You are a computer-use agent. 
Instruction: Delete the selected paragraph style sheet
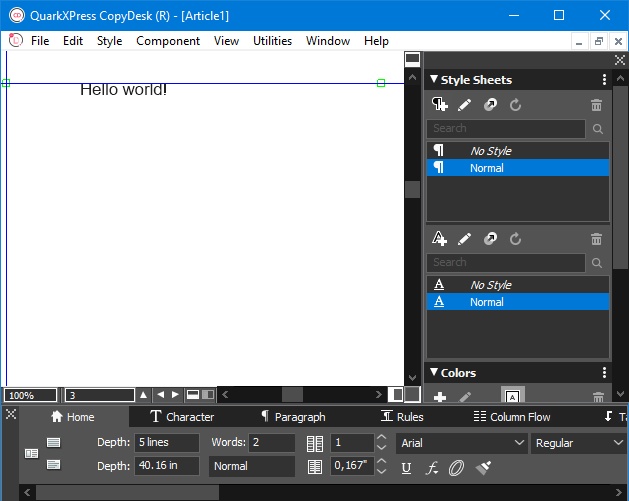[x=596, y=105]
